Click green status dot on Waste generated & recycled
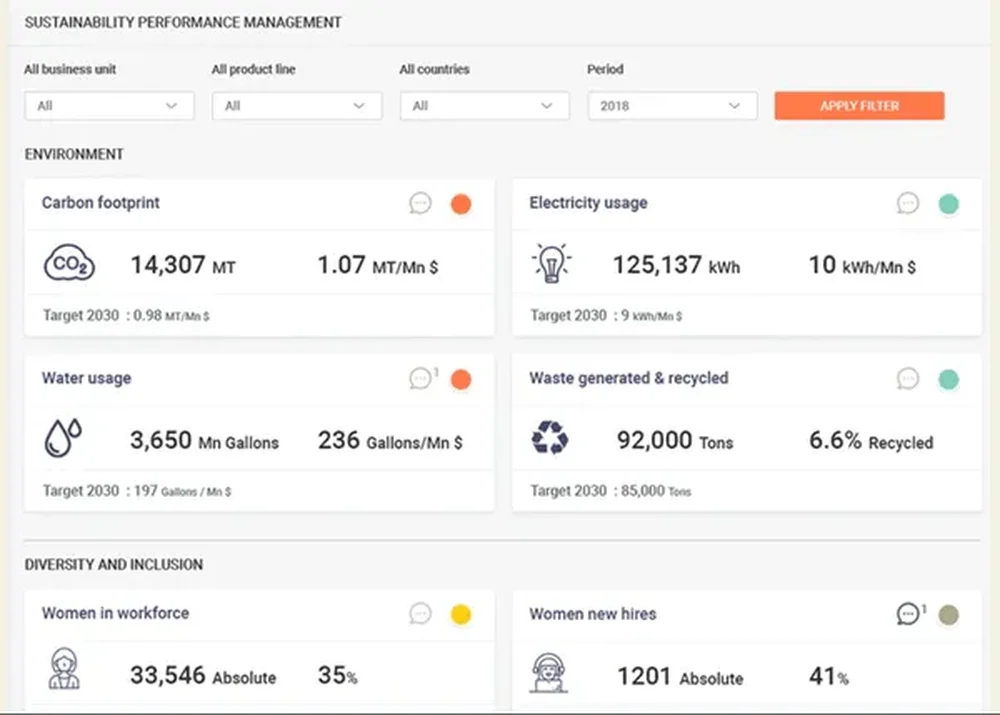This screenshot has height=715, width=1000. (948, 380)
